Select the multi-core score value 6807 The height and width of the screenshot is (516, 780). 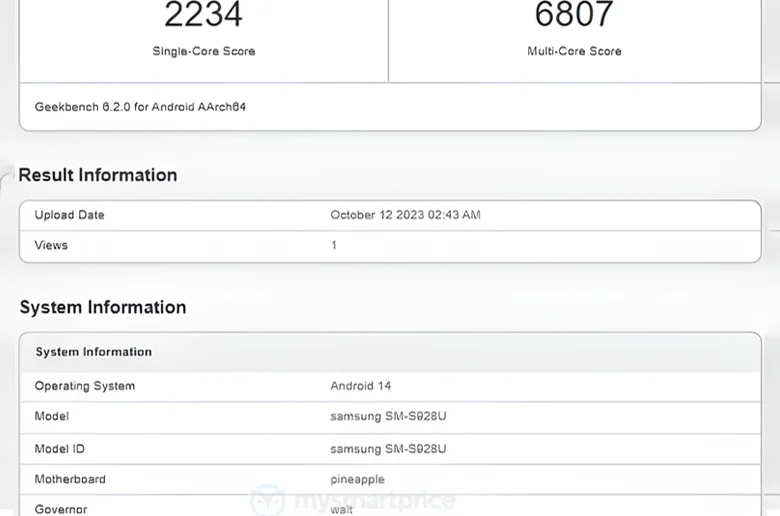[x=574, y=14]
